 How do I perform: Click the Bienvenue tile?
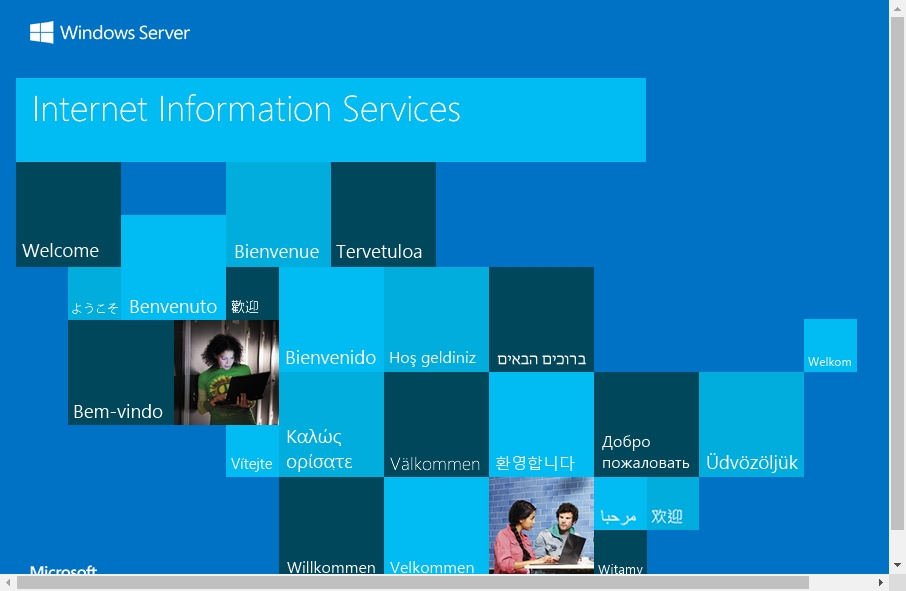click(279, 214)
